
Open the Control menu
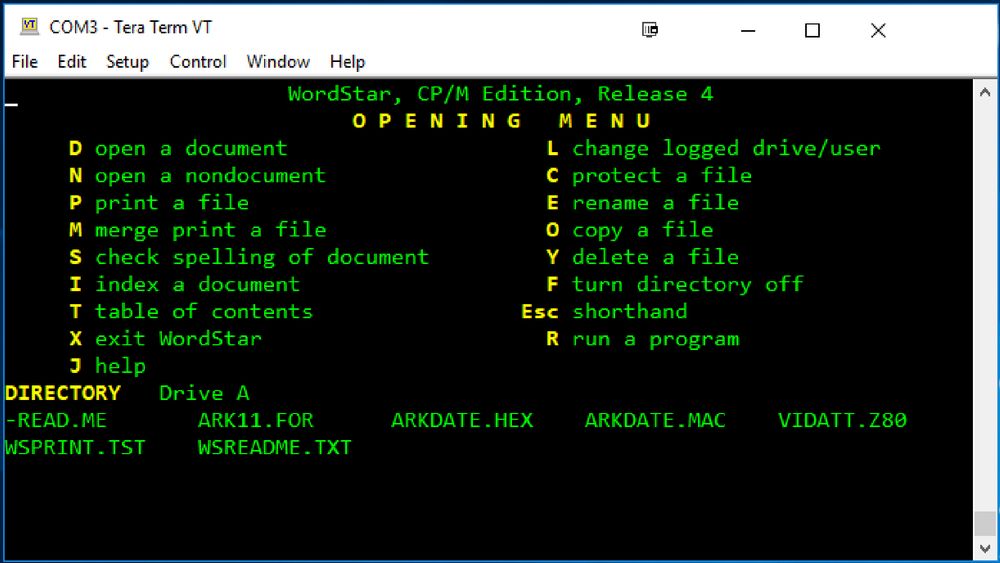click(x=198, y=62)
